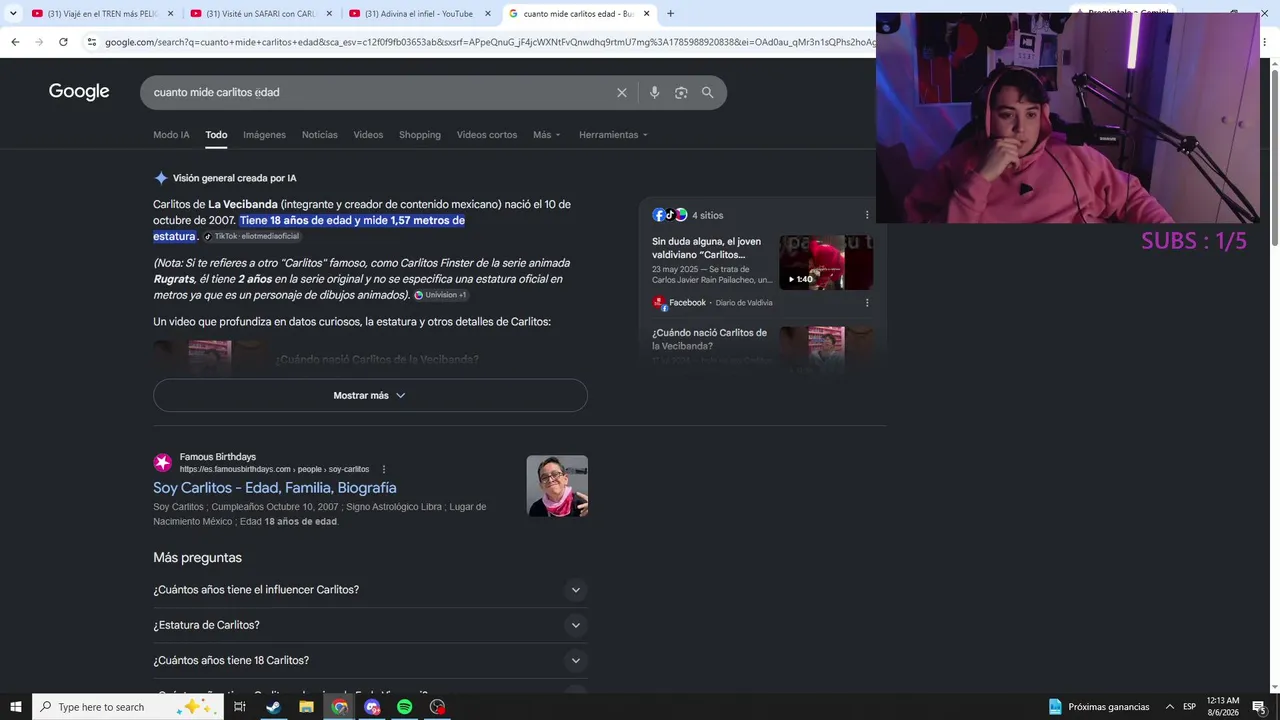This screenshot has height=720, width=1280.
Task: Close the 'Viajé en el TREN' tab
Action: click(x=170, y=14)
